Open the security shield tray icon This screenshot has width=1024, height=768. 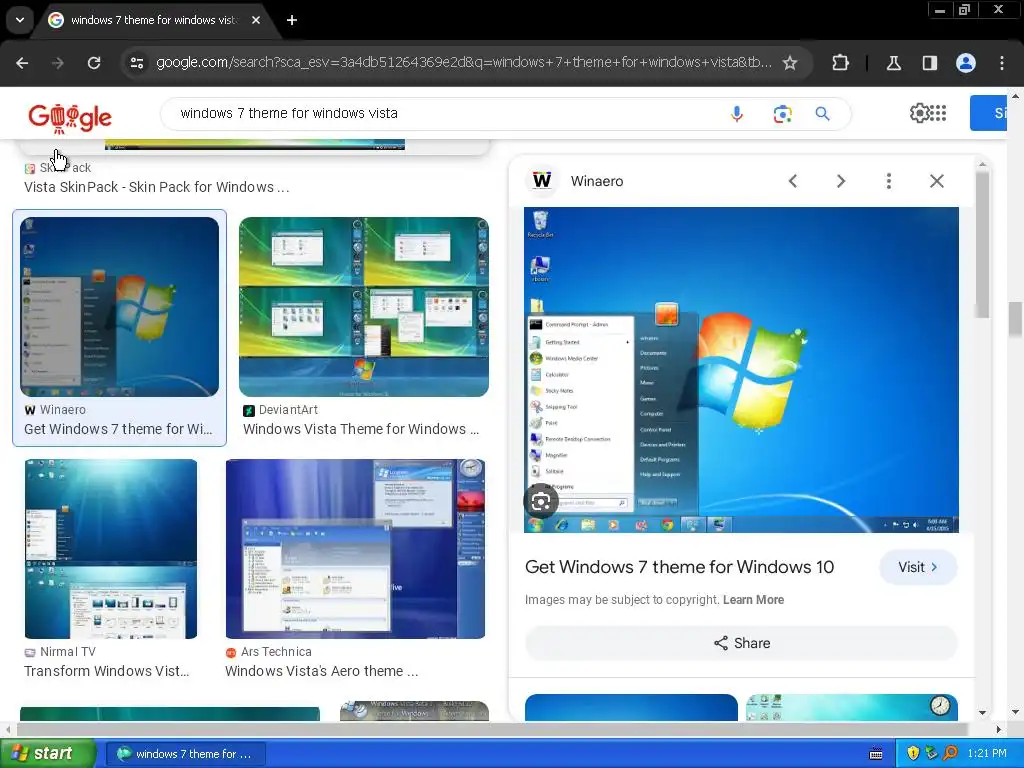913,754
